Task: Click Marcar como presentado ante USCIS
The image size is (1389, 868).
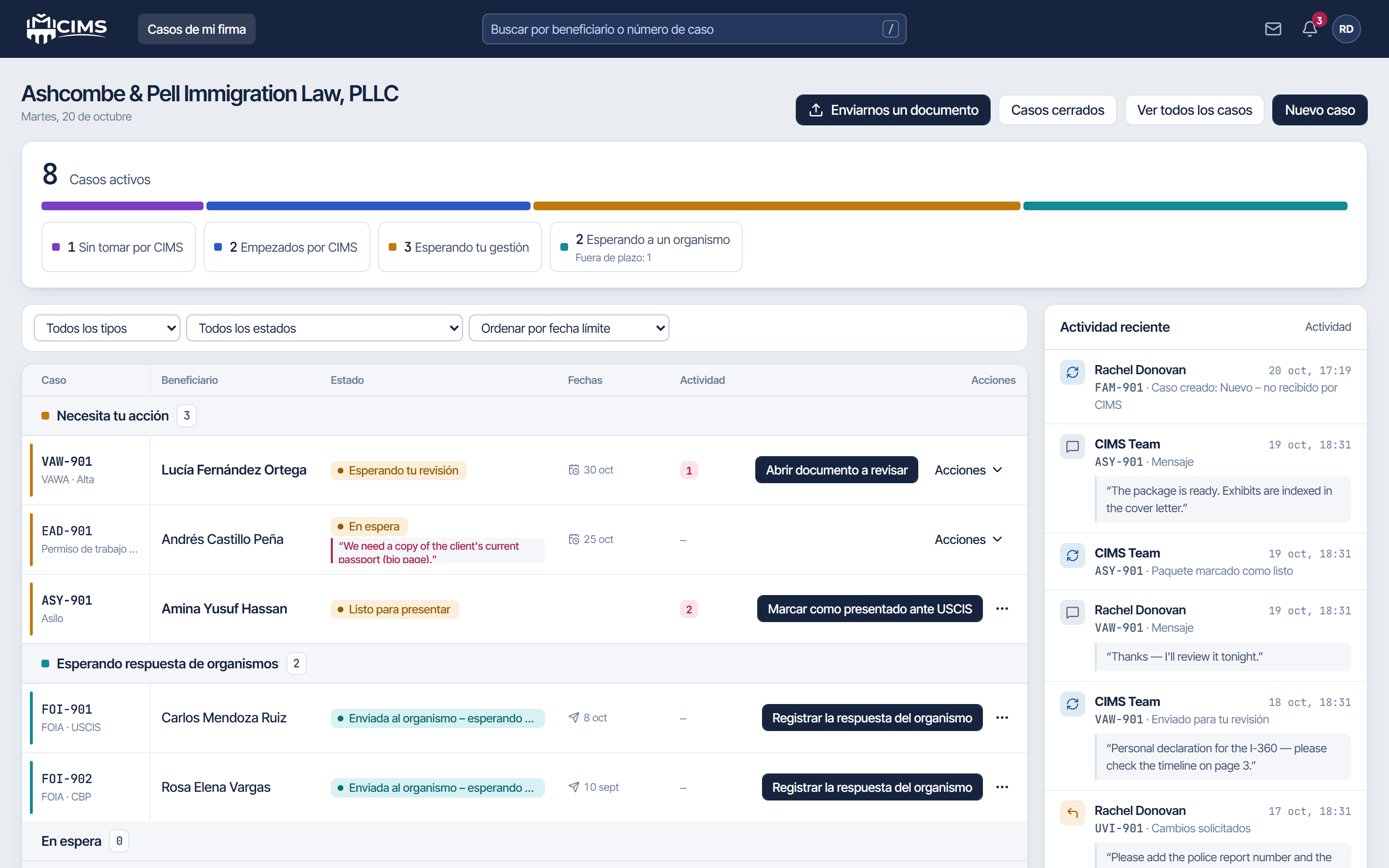Action: pos(870,609)
